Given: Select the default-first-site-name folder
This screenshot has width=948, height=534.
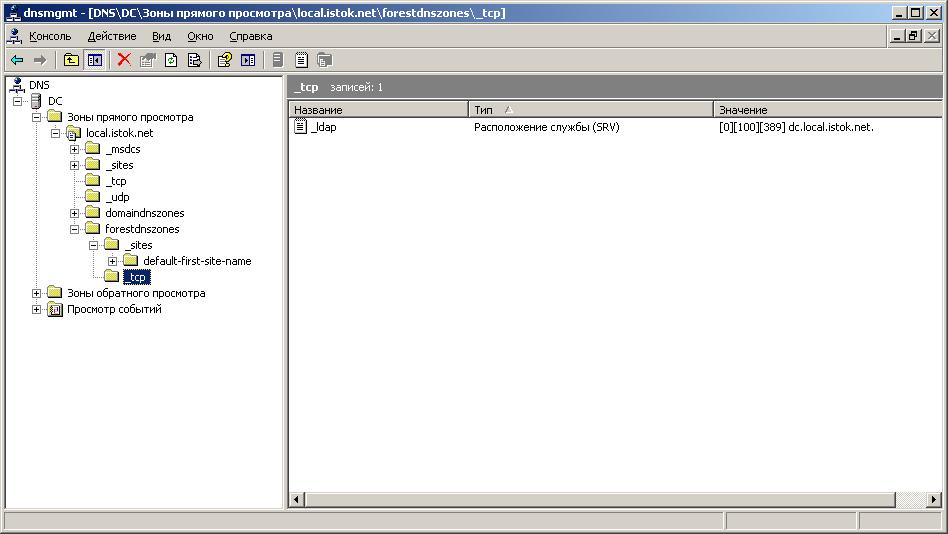Looking at the screenshot, I should coord(197,261).
